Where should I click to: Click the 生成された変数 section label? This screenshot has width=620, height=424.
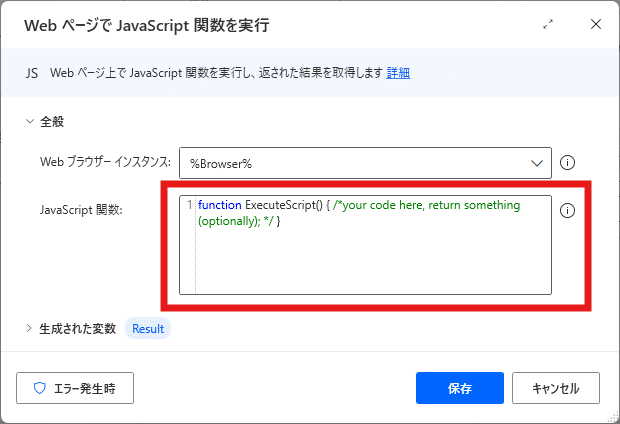coord(78,328)
